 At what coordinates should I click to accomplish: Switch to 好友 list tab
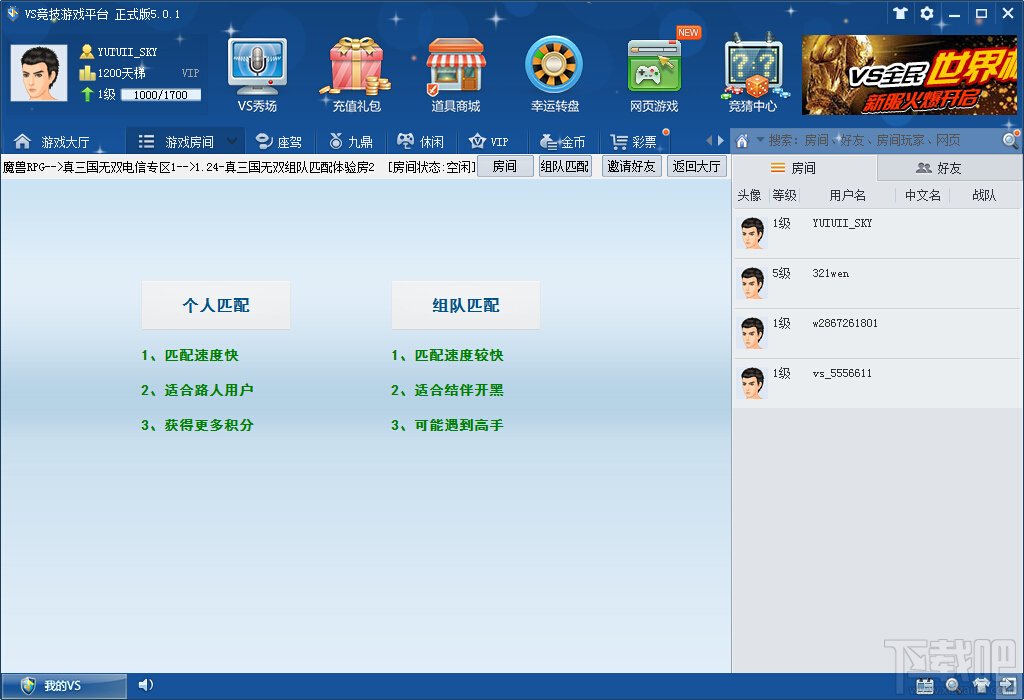click(950, 168)
